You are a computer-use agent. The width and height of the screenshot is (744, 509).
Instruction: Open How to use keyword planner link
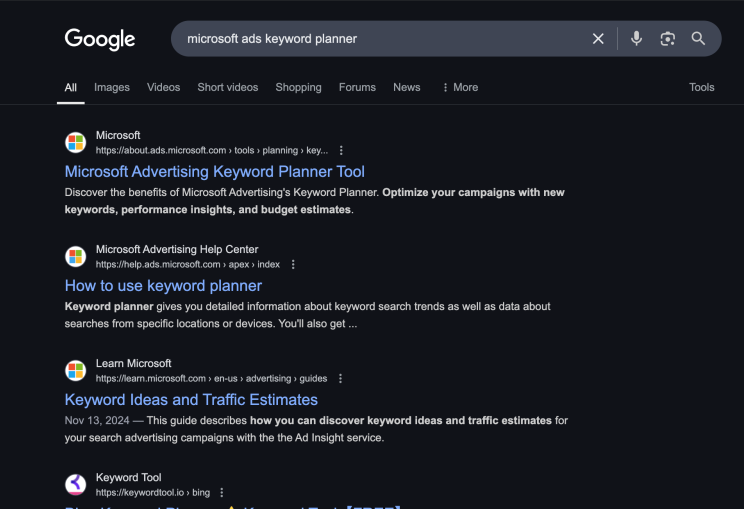tap(163, 286)
